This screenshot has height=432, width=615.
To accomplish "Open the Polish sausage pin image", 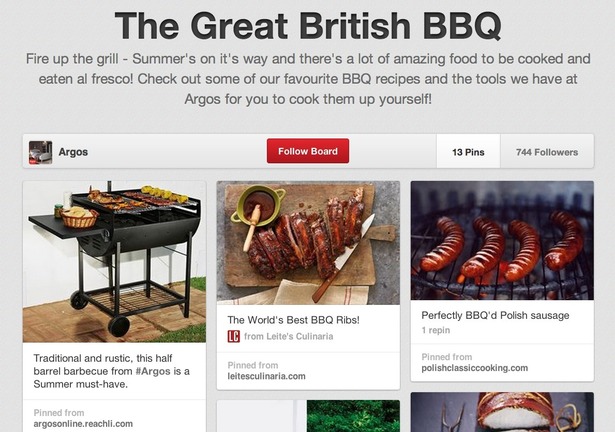I will click(x=502, y=241).
